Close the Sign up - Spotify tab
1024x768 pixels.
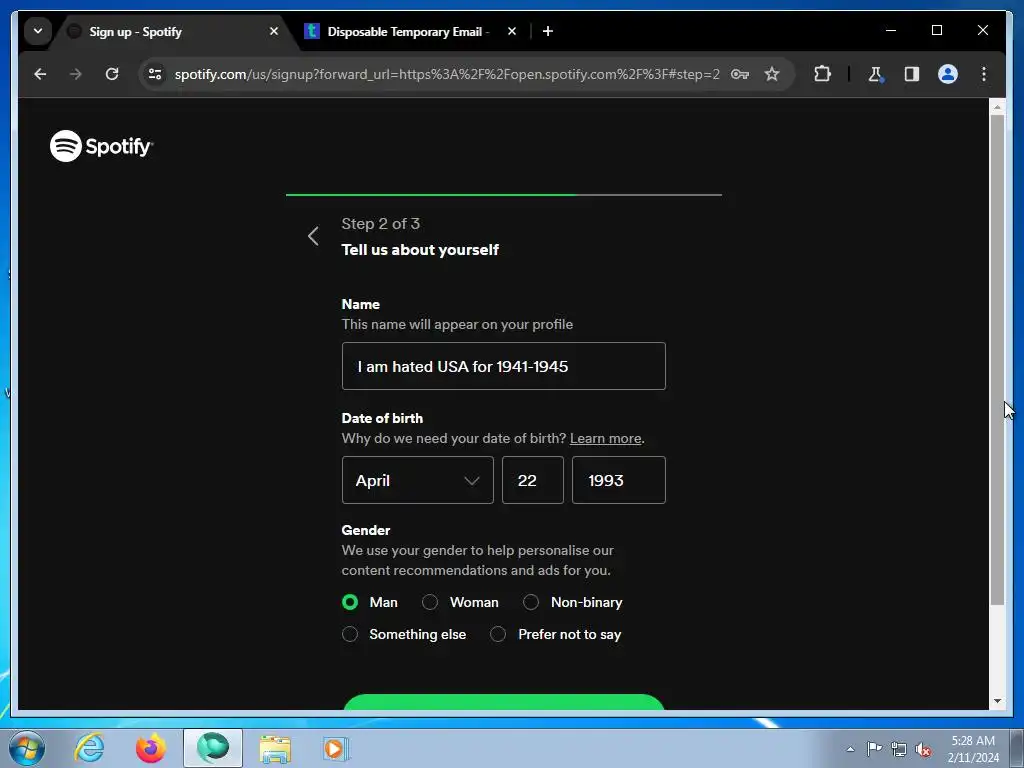point(274,31)
